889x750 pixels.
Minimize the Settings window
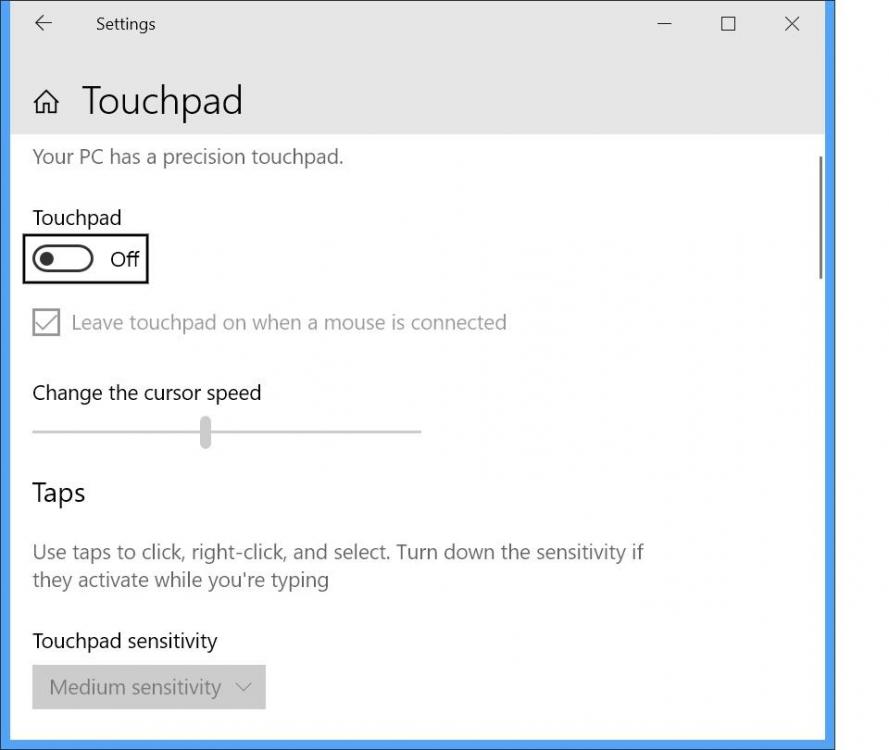coord(664,24)
